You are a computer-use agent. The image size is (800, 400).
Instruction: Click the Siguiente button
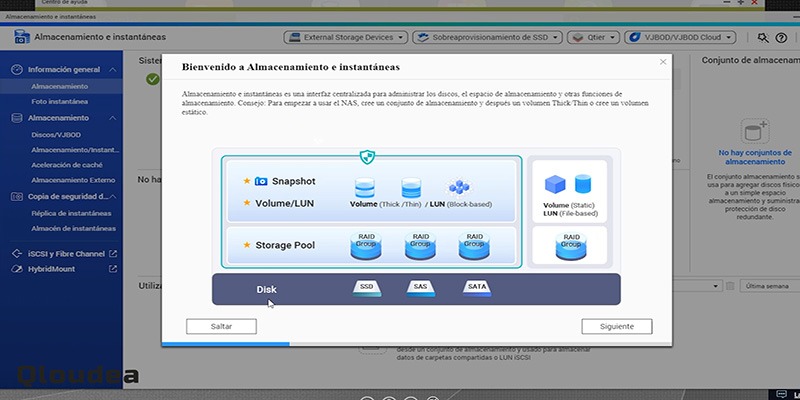click(x=616, y=327)
